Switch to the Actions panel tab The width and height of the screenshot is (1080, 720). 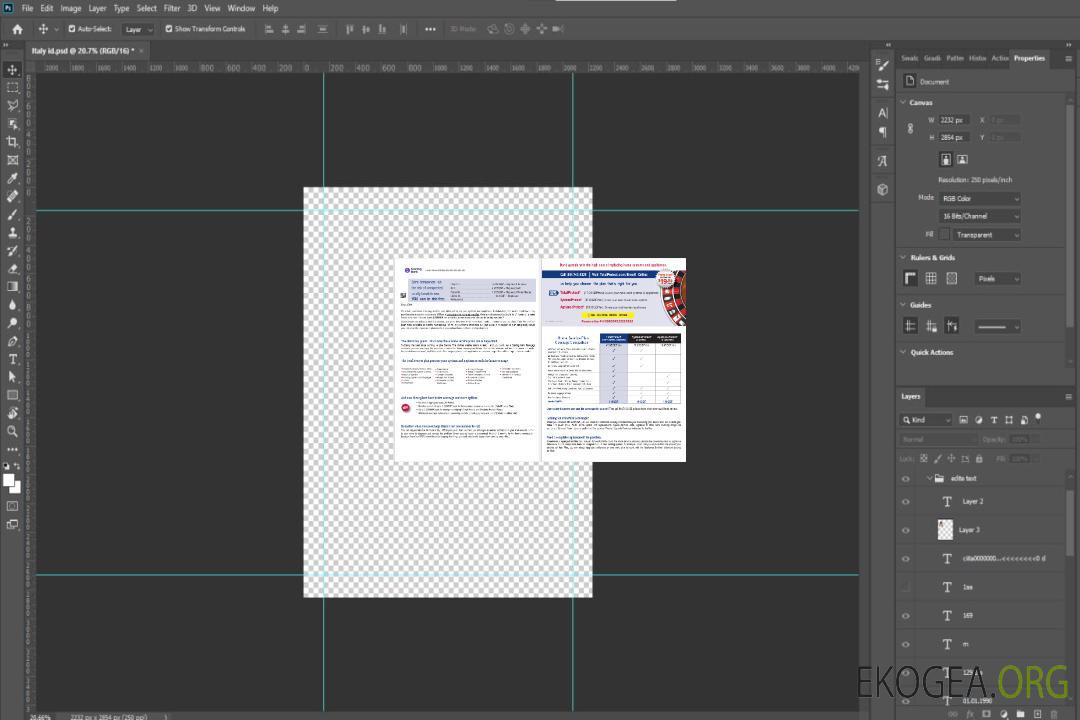1000,58
